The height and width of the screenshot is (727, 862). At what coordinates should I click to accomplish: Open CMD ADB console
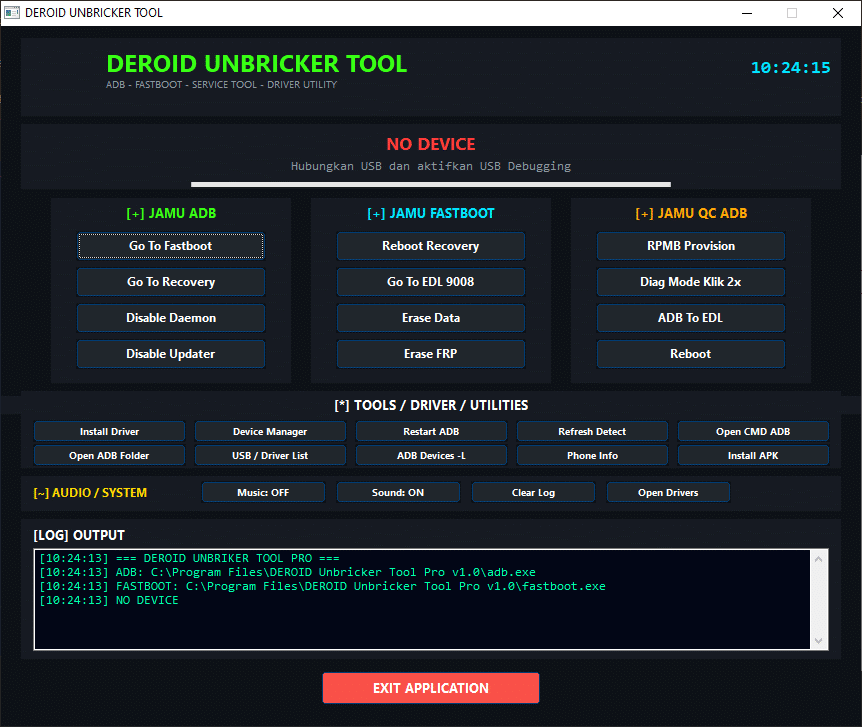753,432
